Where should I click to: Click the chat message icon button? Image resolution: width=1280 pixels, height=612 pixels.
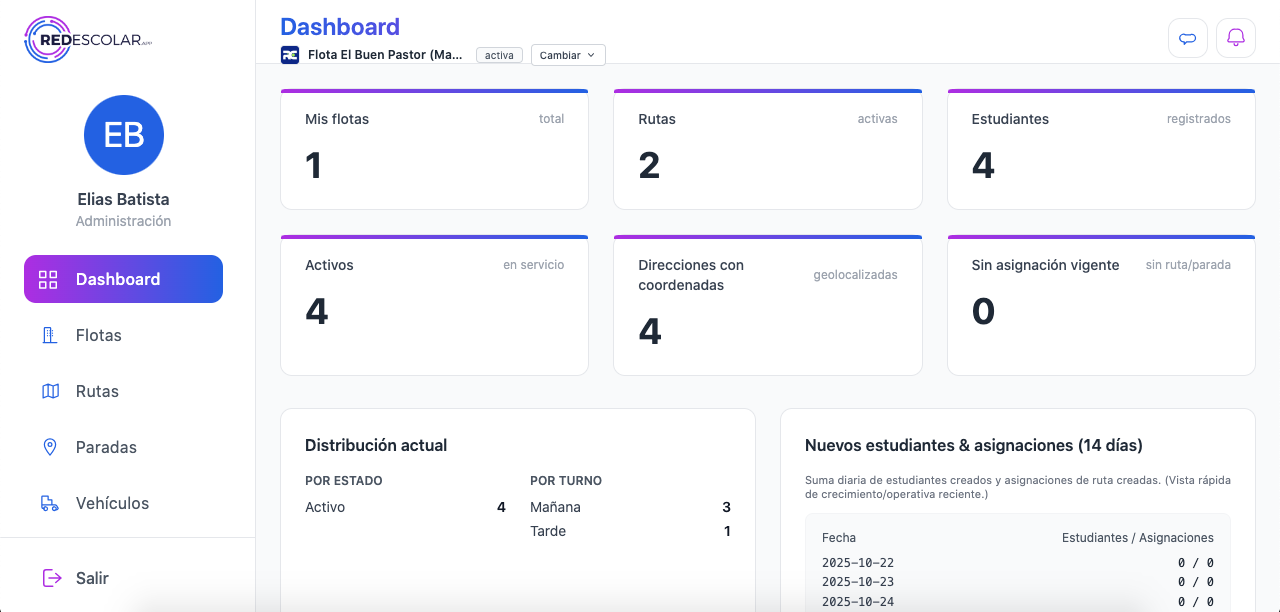(x=1188, y=38)
